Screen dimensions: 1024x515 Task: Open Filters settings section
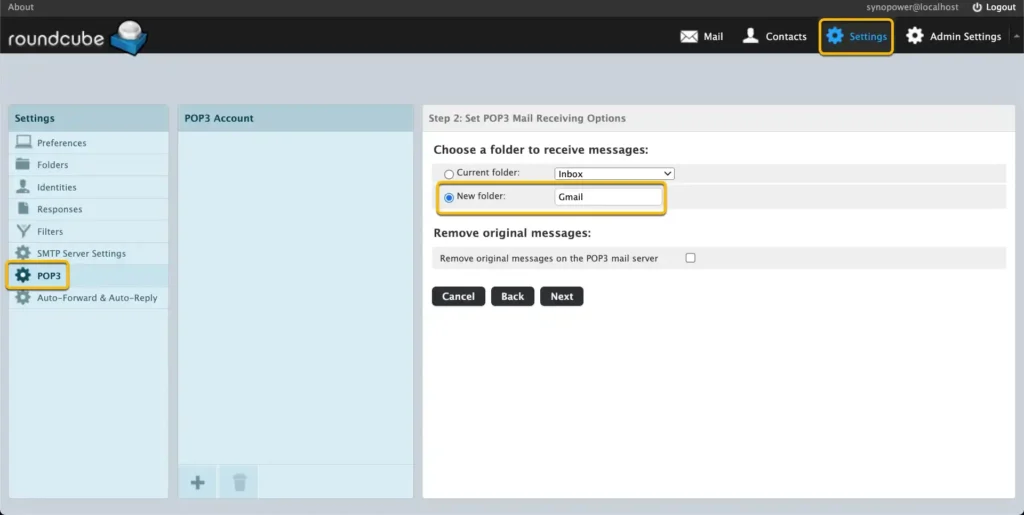tap(88, 231)
